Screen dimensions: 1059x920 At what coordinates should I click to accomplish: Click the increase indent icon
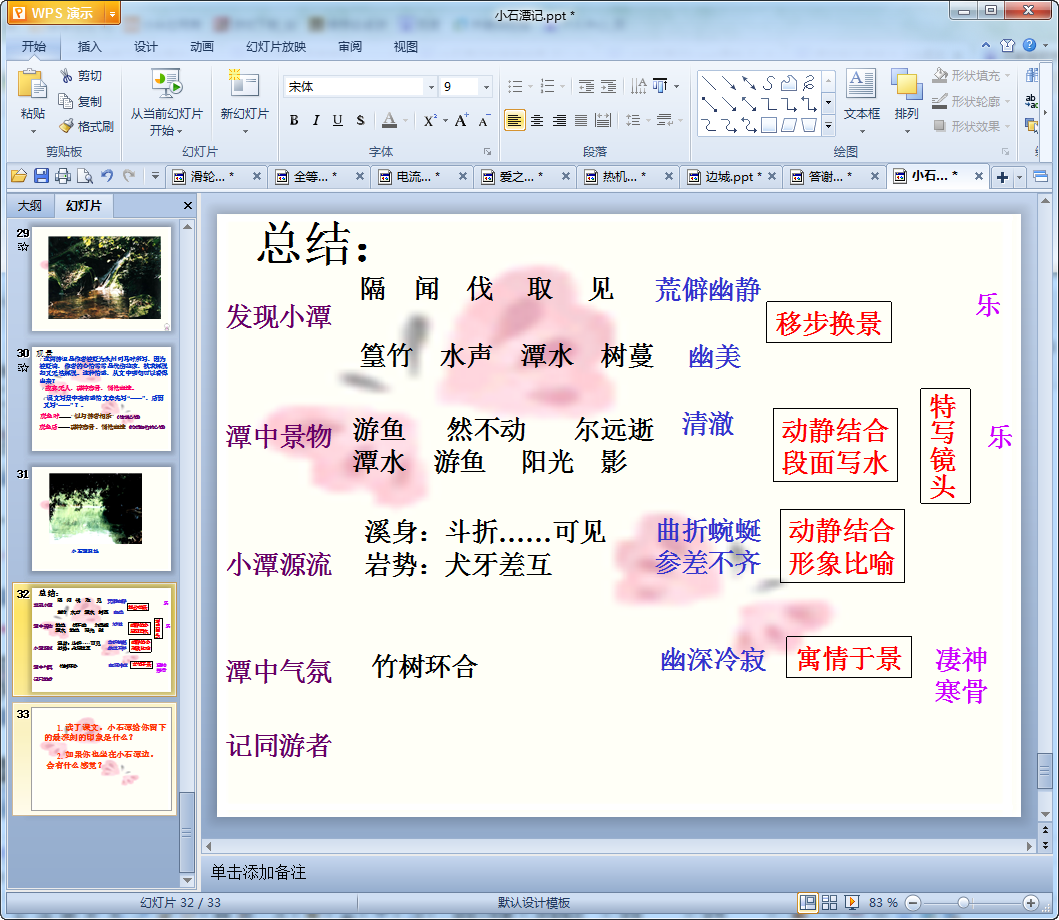click(x=609, y=86)
